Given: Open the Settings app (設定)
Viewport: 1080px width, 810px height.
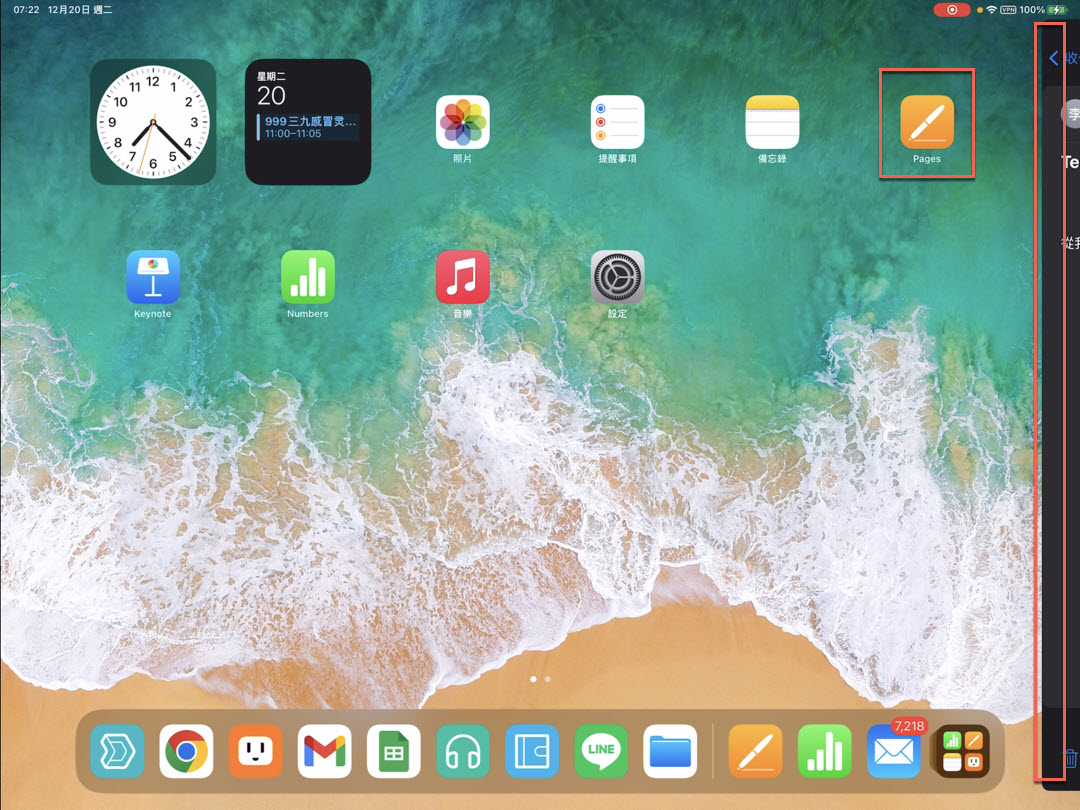Looking at the screenshot, I should (x=617, y=277).
